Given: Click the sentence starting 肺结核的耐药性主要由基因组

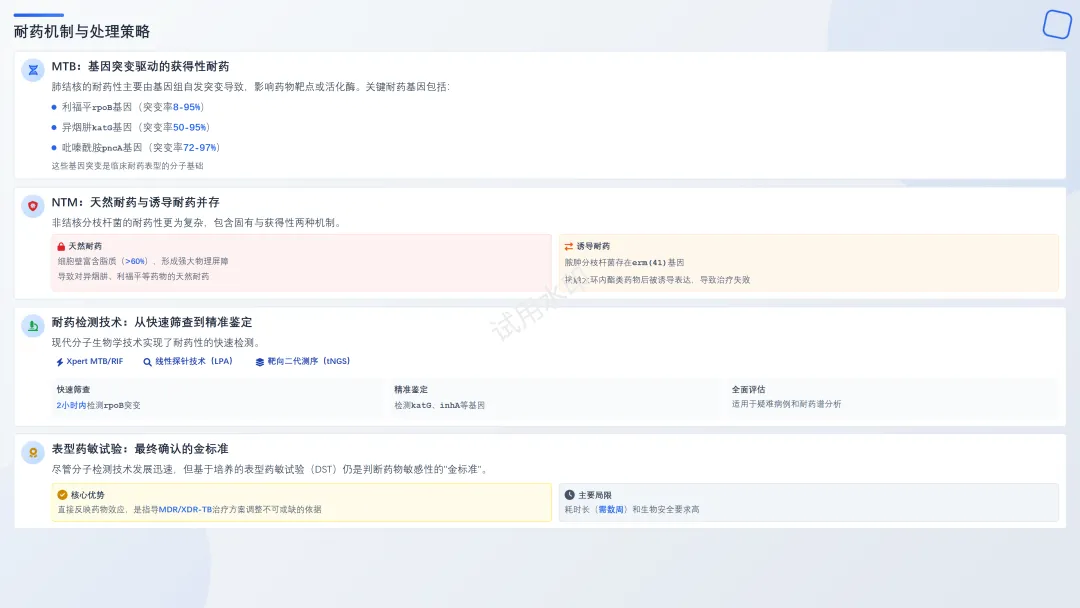Looking at the screenshot, I should pos(251,87).
